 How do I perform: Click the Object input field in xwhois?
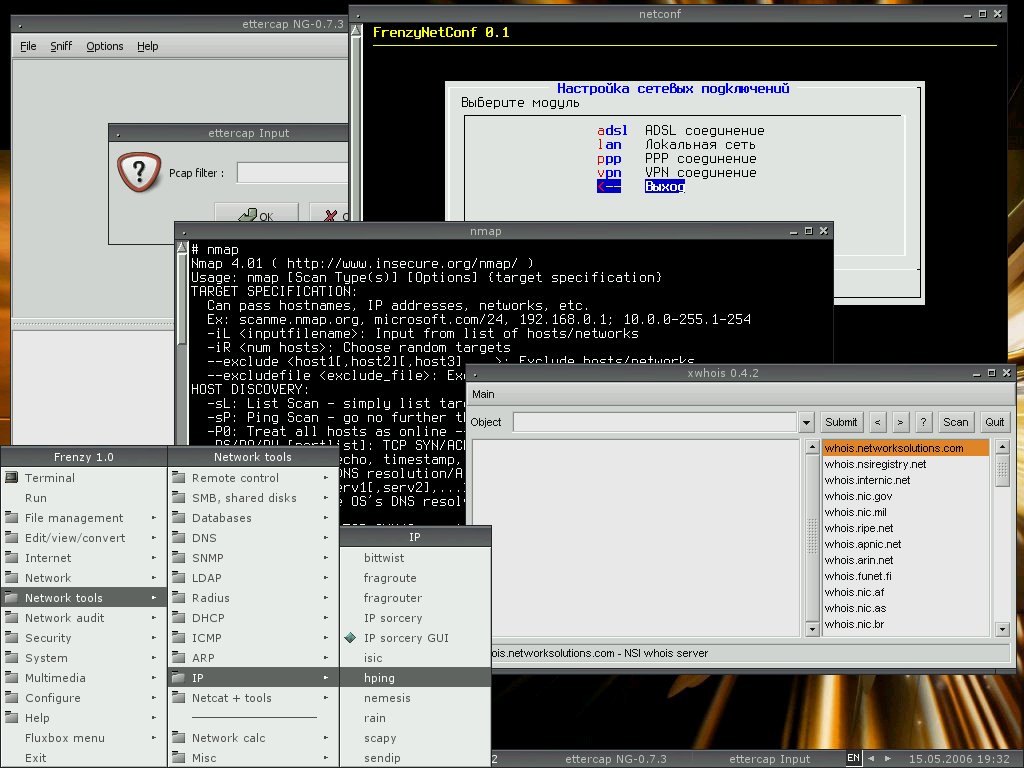[655, 422]
